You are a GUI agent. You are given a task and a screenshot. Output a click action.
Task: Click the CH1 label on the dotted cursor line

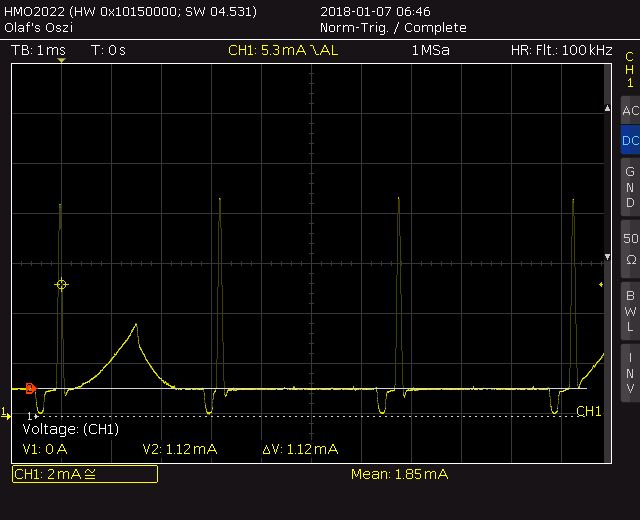tap(589, 411)
